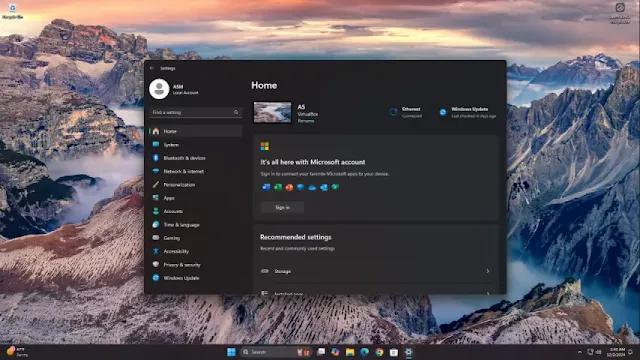640x360 pixels.
Task: Open Accounts via its person icon
Action: click(x=156, y=211)
